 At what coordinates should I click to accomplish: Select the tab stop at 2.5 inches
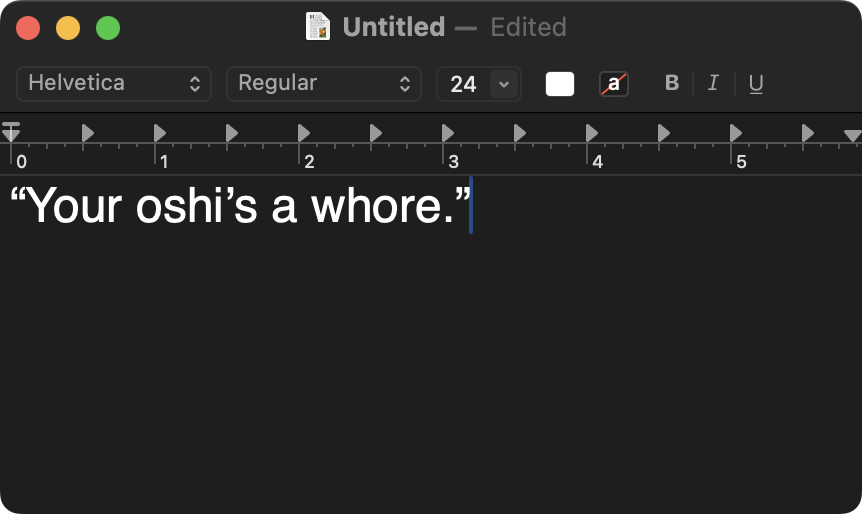click(376, 133)
